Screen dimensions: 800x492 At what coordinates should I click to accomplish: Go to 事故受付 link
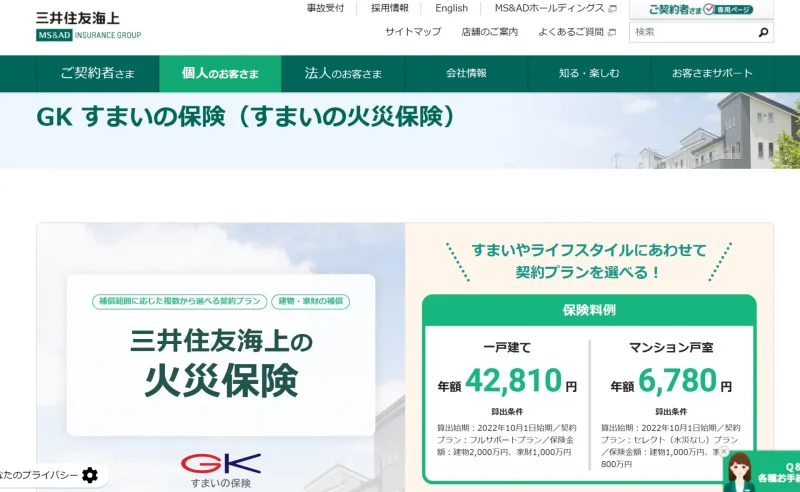(325, 8)
